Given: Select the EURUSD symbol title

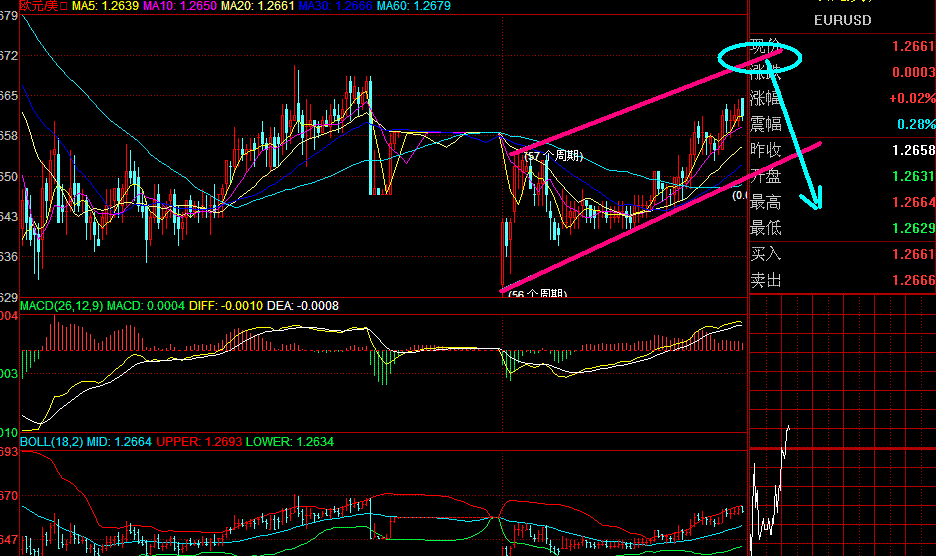Looking at the screenshot, I should click(x=842, y=20).
